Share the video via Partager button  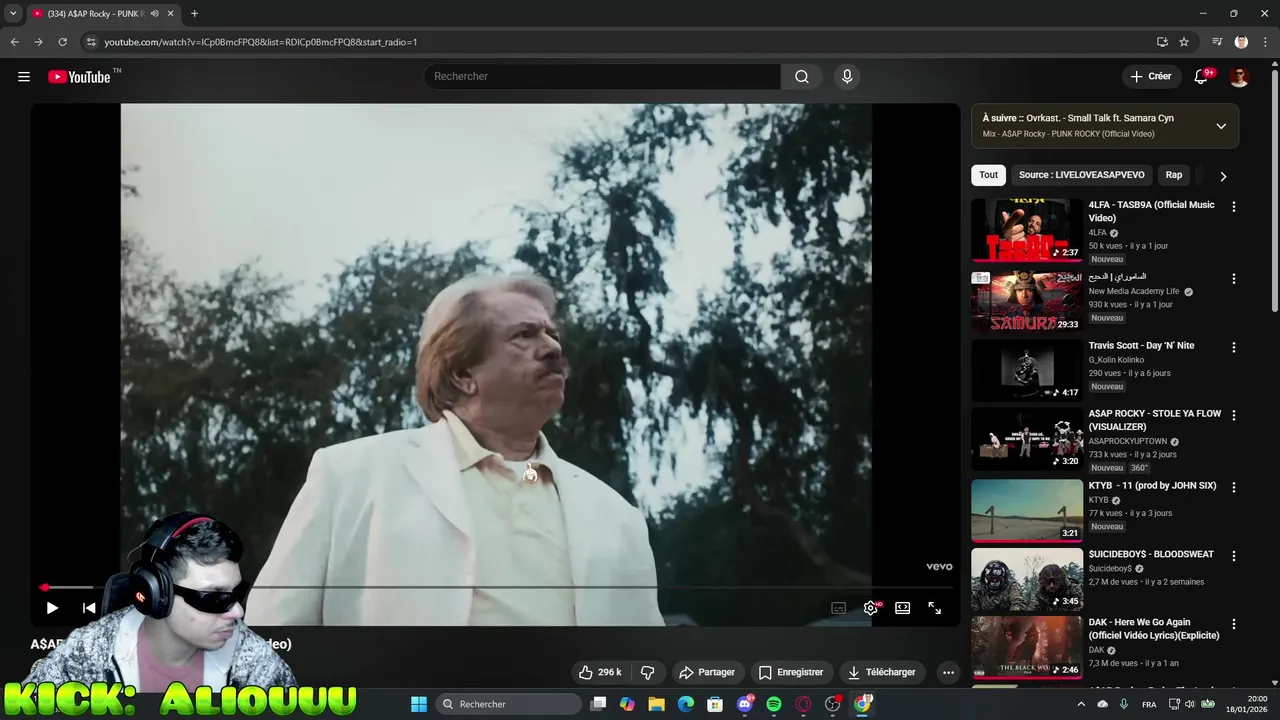pyautogui.click(x=706, y=672)
